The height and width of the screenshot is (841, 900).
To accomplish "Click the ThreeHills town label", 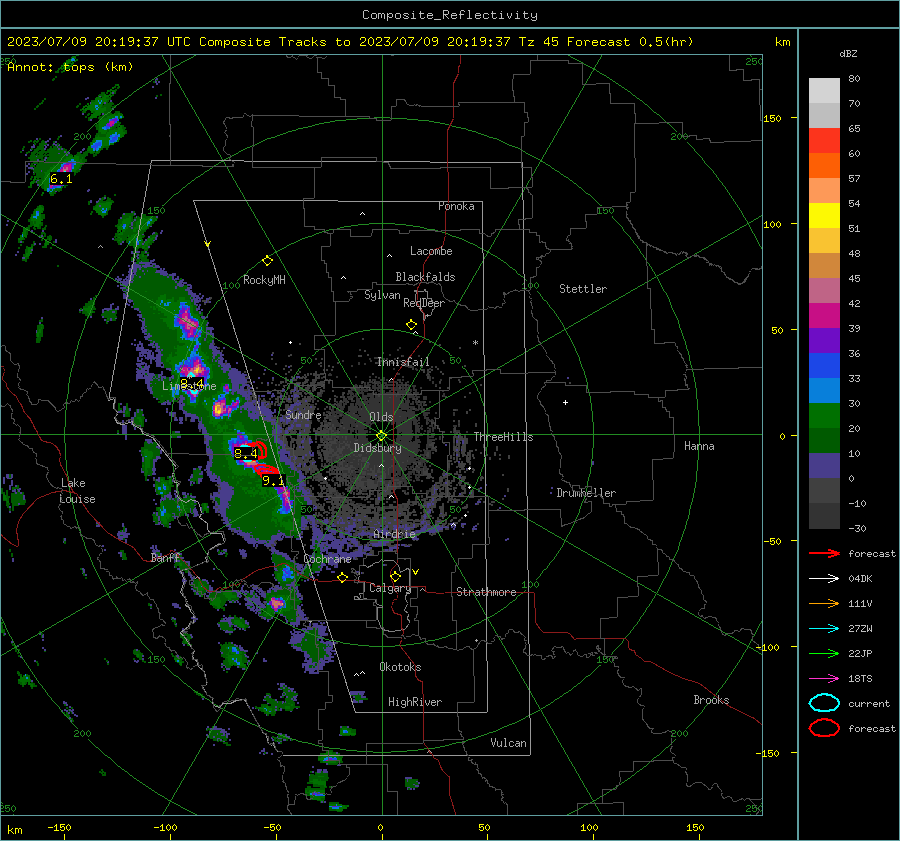I will click(x=503, y=437).
